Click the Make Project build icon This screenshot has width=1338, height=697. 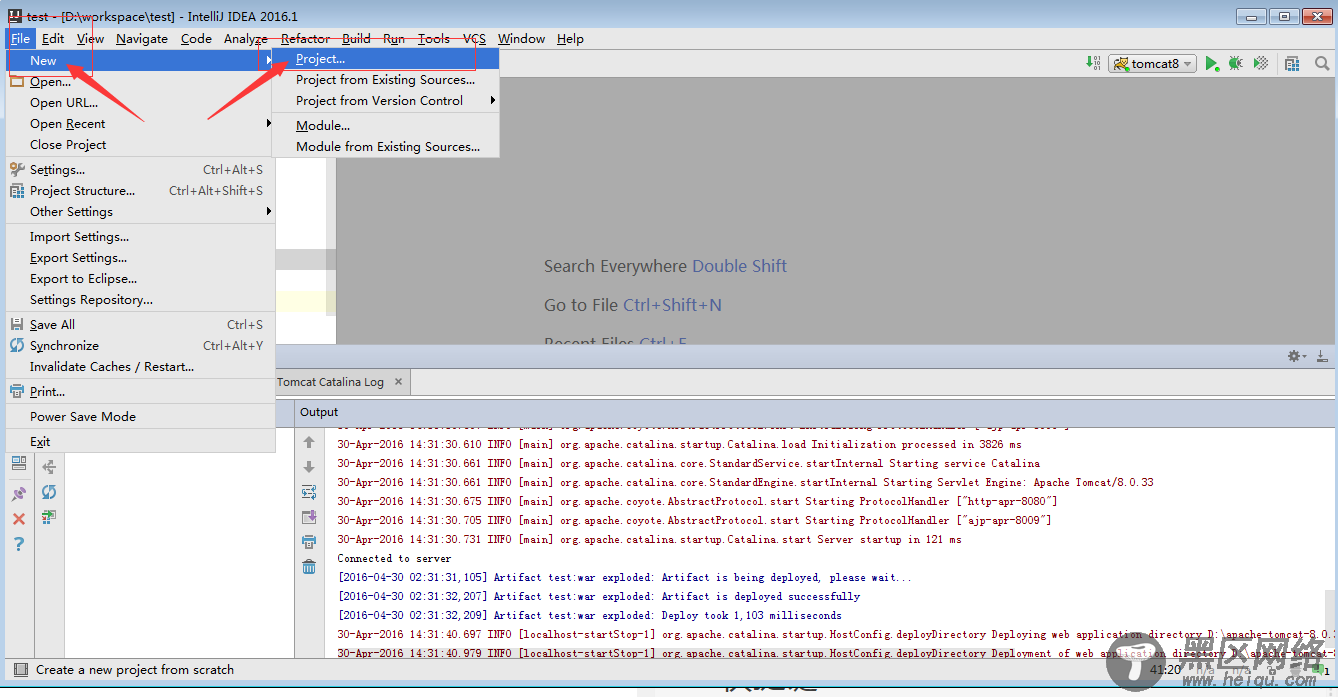(x=1093, y=63)
